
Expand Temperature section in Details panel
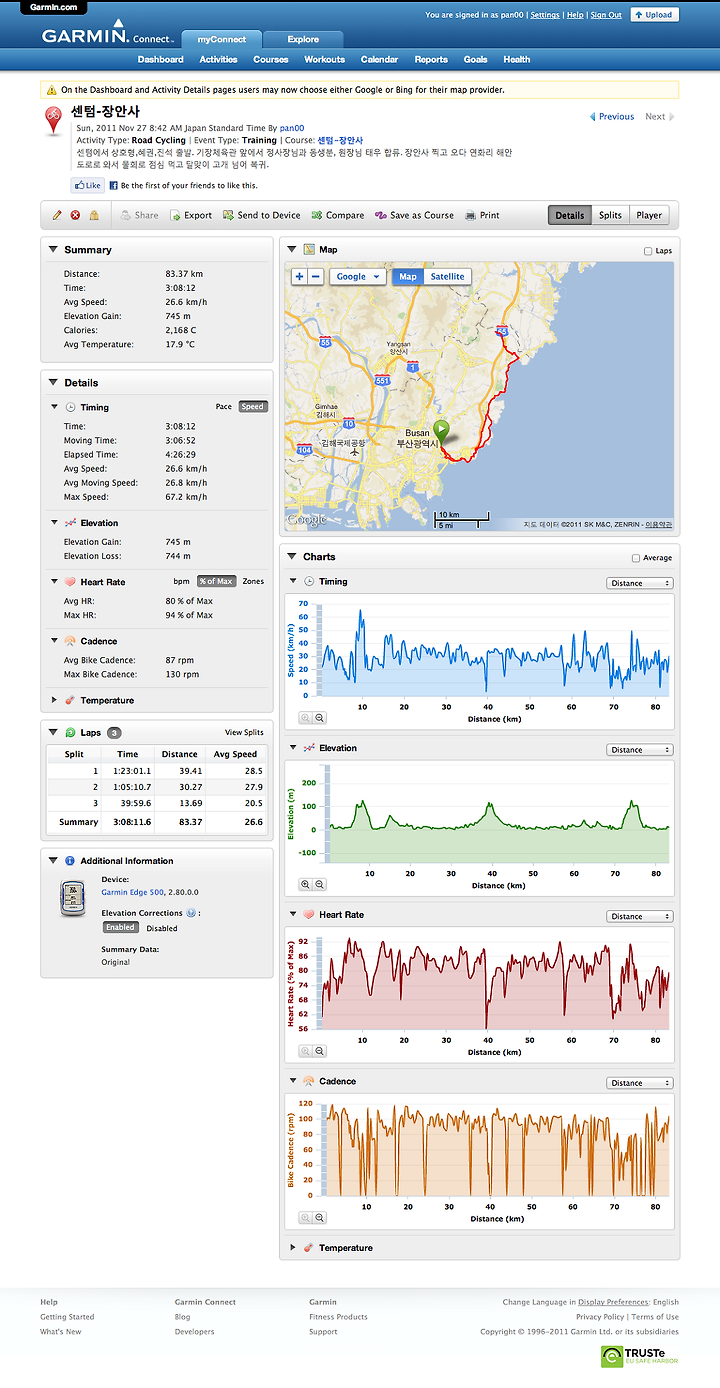click(x=55, y=700)
